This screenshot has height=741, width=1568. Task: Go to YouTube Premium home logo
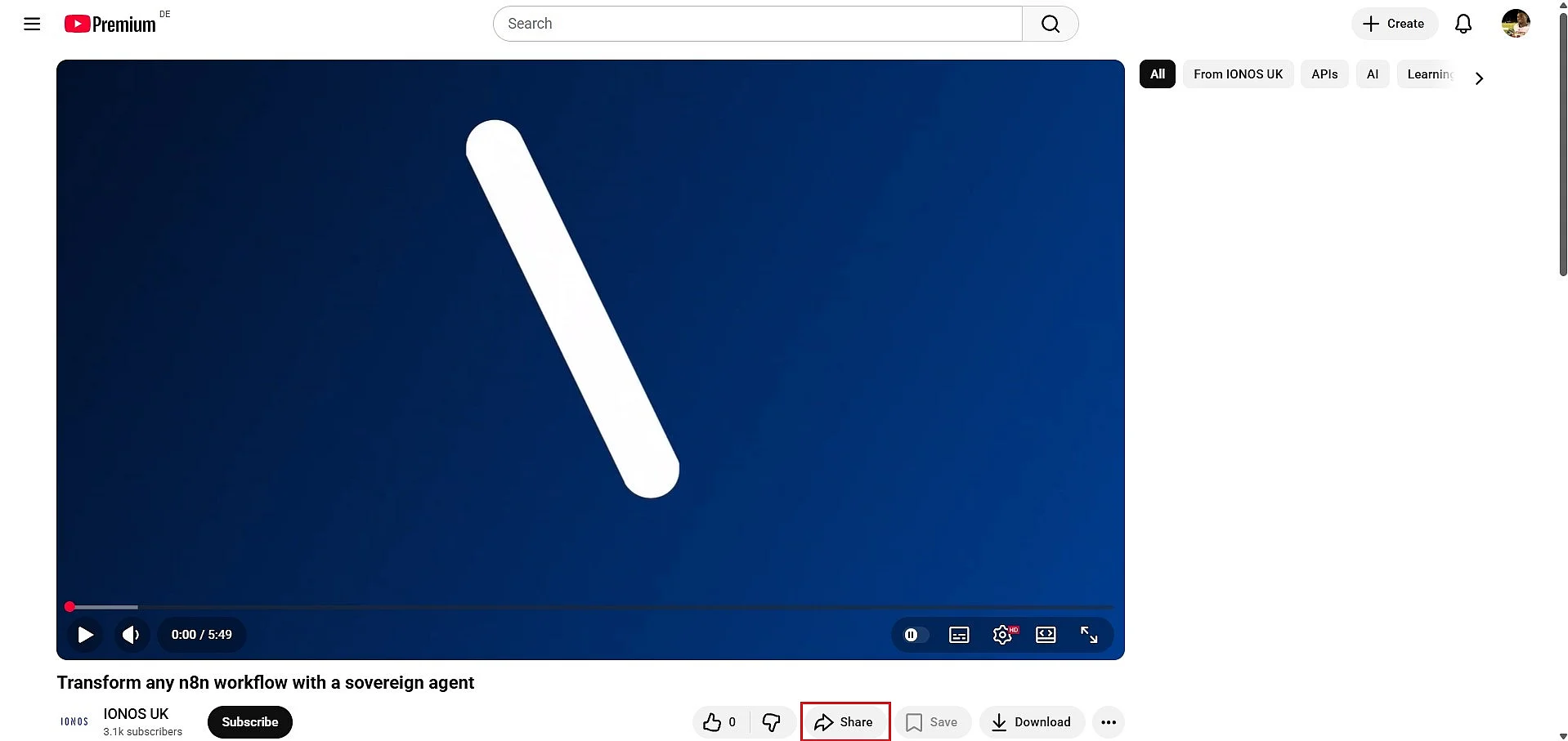click(x=110, y=25)
